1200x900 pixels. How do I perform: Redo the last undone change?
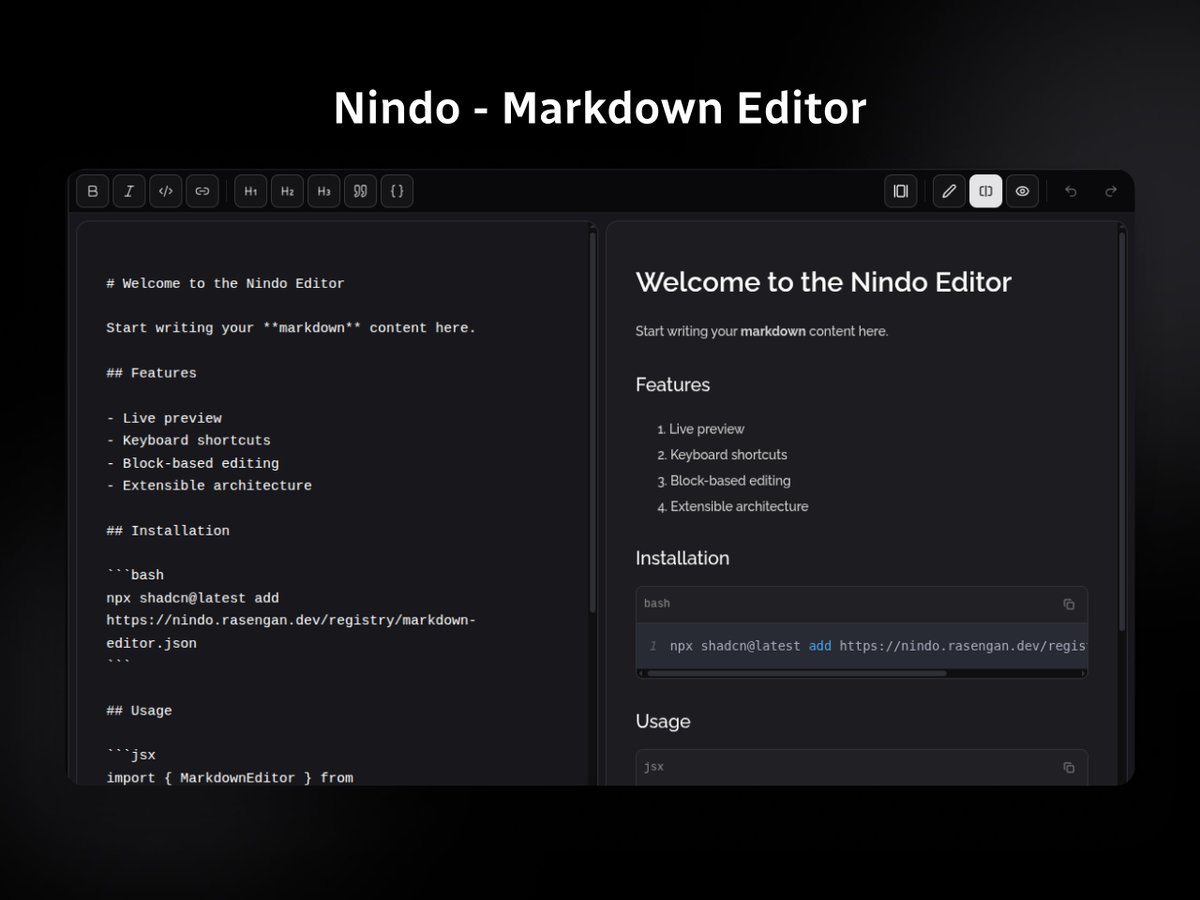point(1110,191)
